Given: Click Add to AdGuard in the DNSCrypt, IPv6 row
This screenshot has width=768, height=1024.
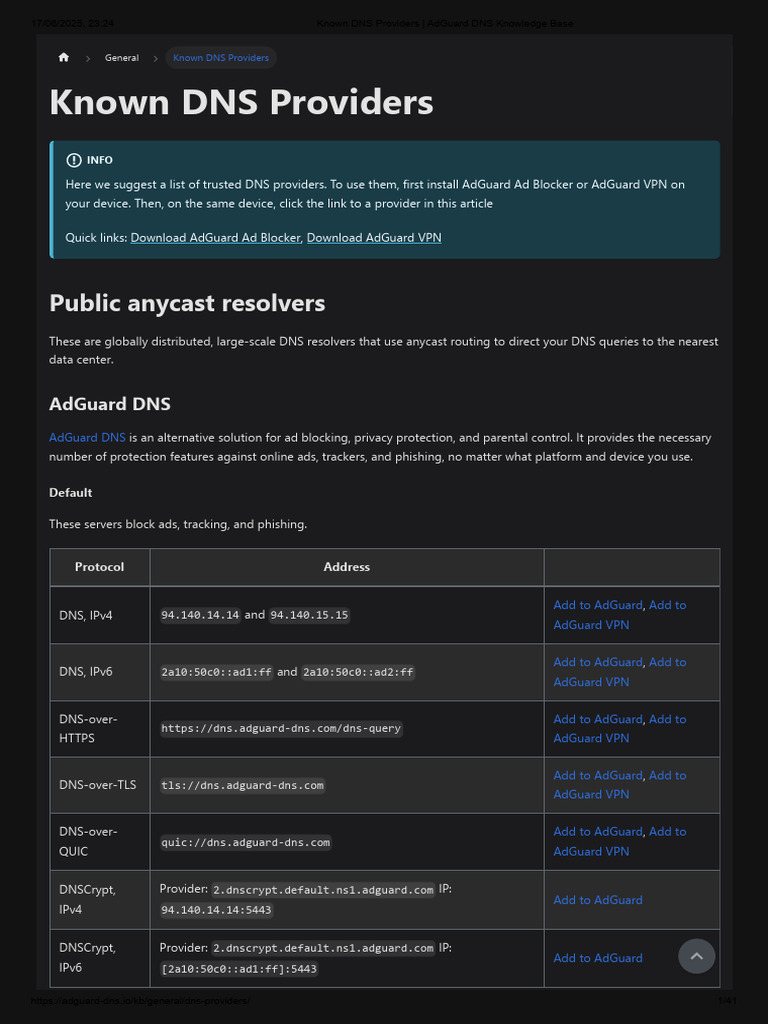Looking at the screenshot, I should [x=598, y=958].
